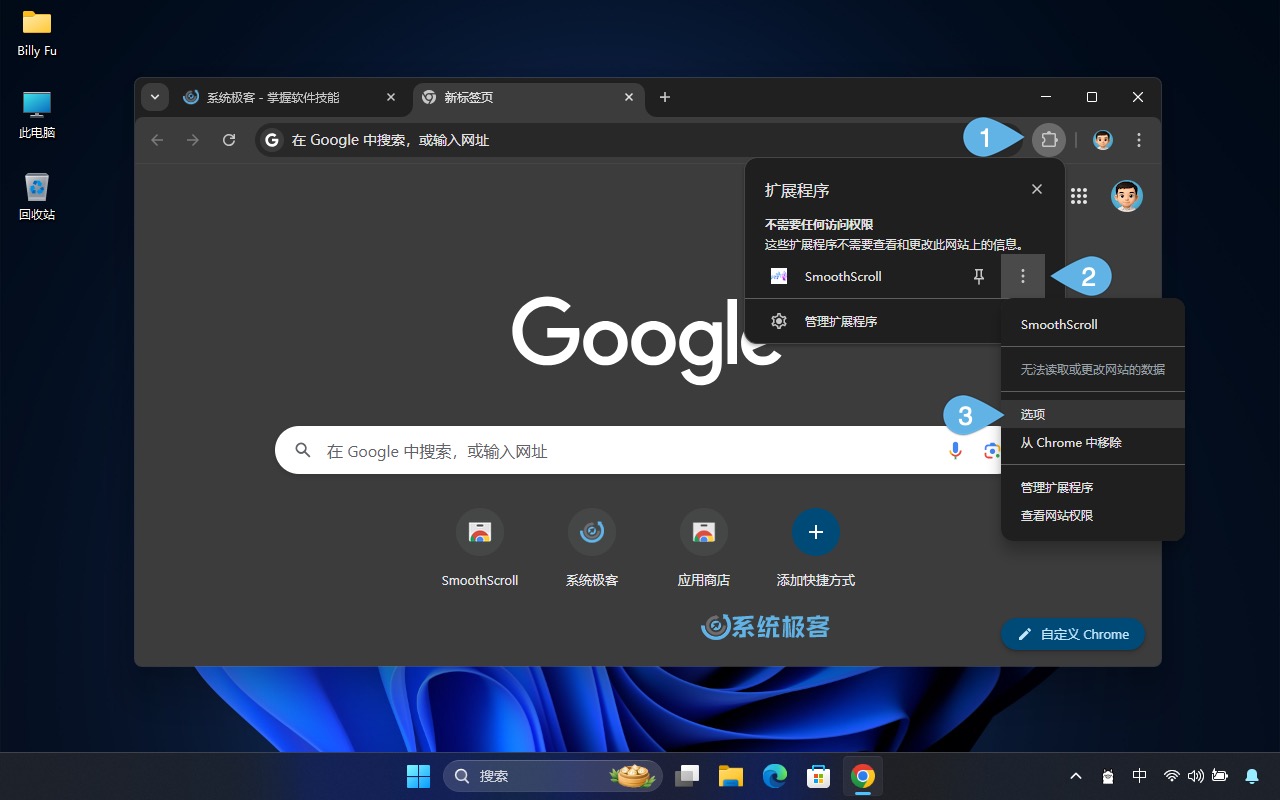Open the 系统极客 shortcut tile

(592, 547)
